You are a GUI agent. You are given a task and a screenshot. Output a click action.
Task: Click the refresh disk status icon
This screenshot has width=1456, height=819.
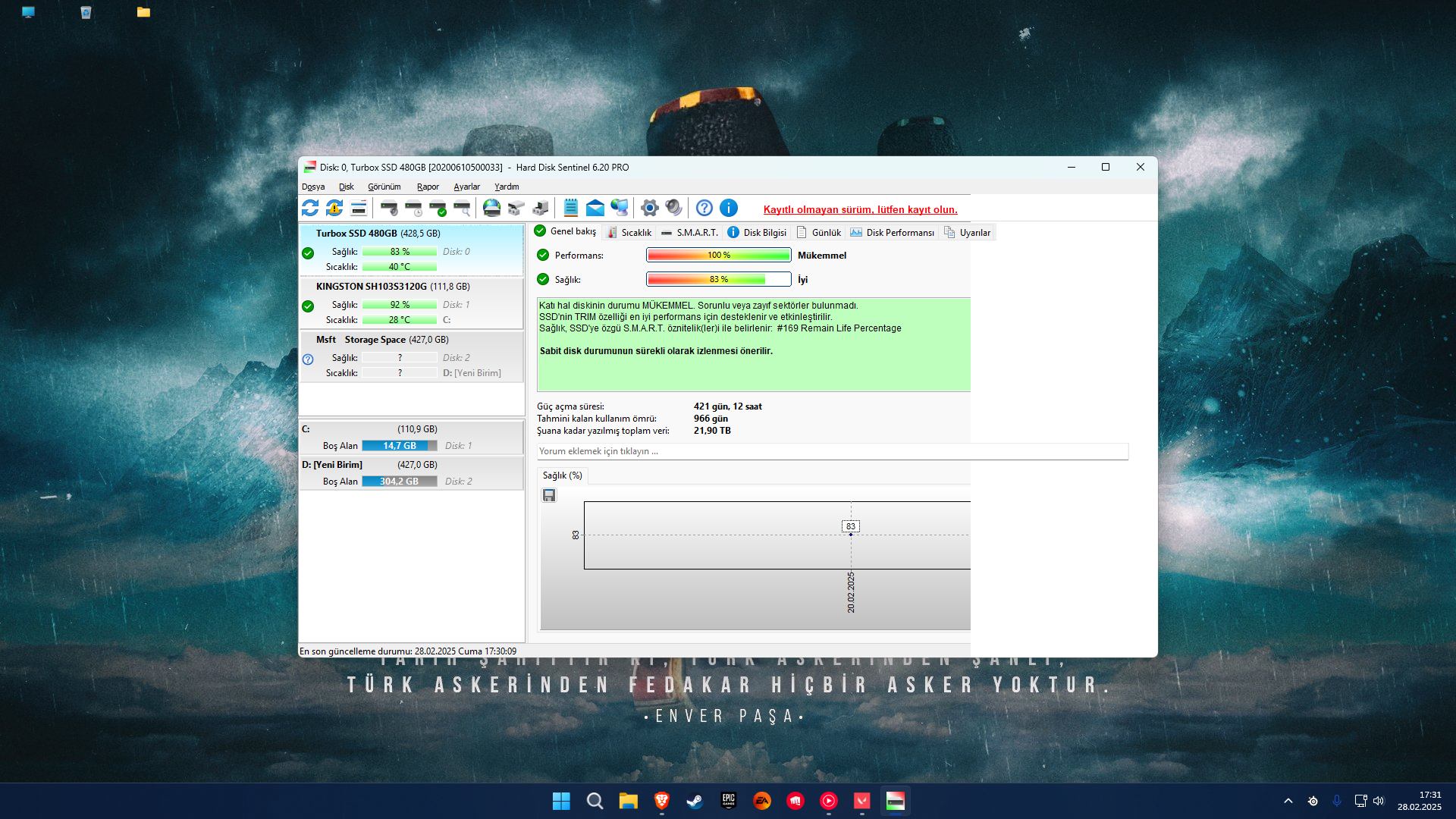tap(310, 208)
